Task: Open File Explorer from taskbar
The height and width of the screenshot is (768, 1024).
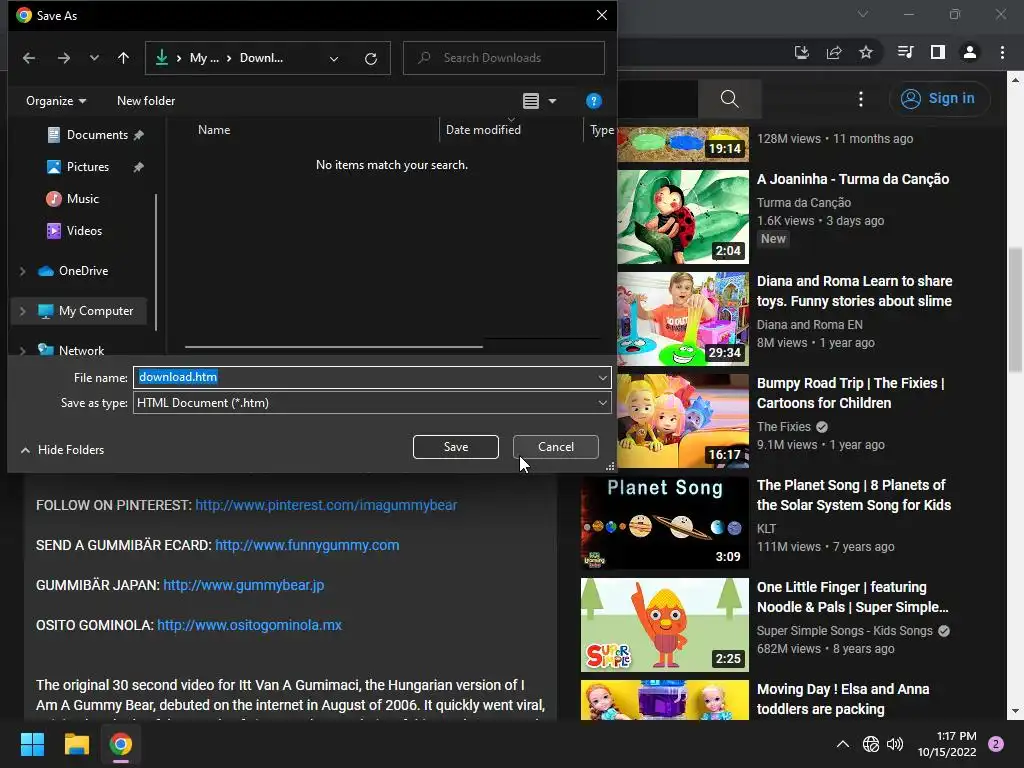Action: point(76,744)
